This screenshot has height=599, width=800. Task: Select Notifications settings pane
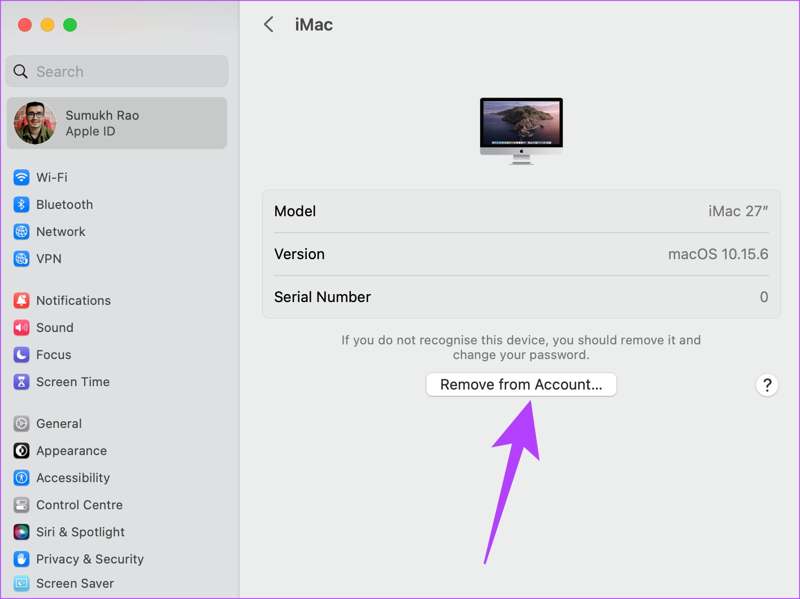pos(73,300)
